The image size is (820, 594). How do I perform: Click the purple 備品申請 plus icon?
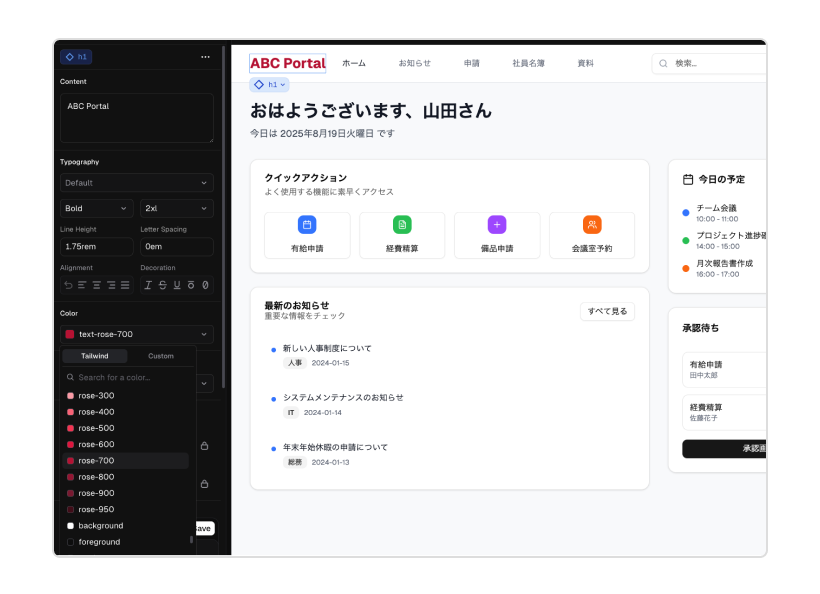click(497, 225)
